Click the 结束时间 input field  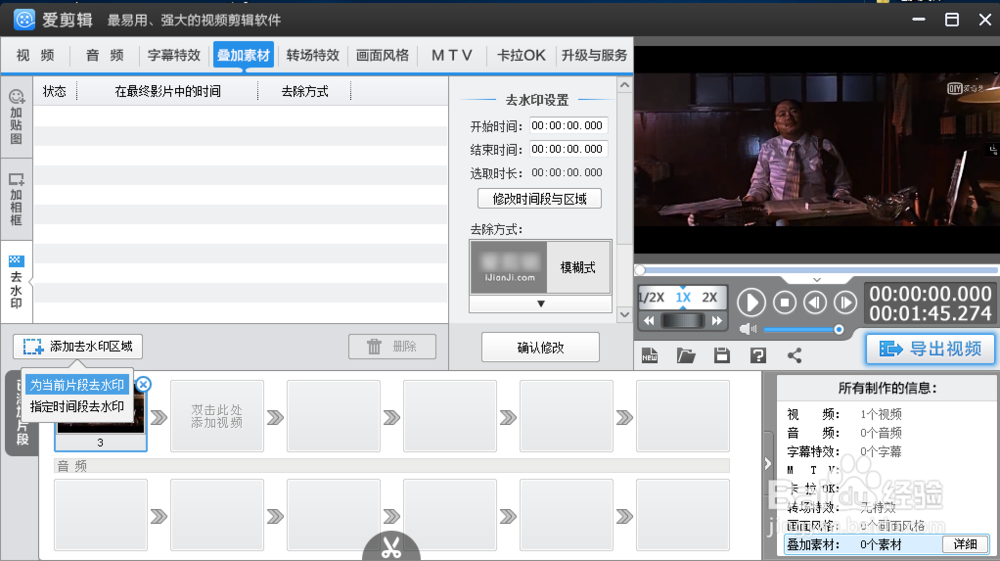pos(568,149)
